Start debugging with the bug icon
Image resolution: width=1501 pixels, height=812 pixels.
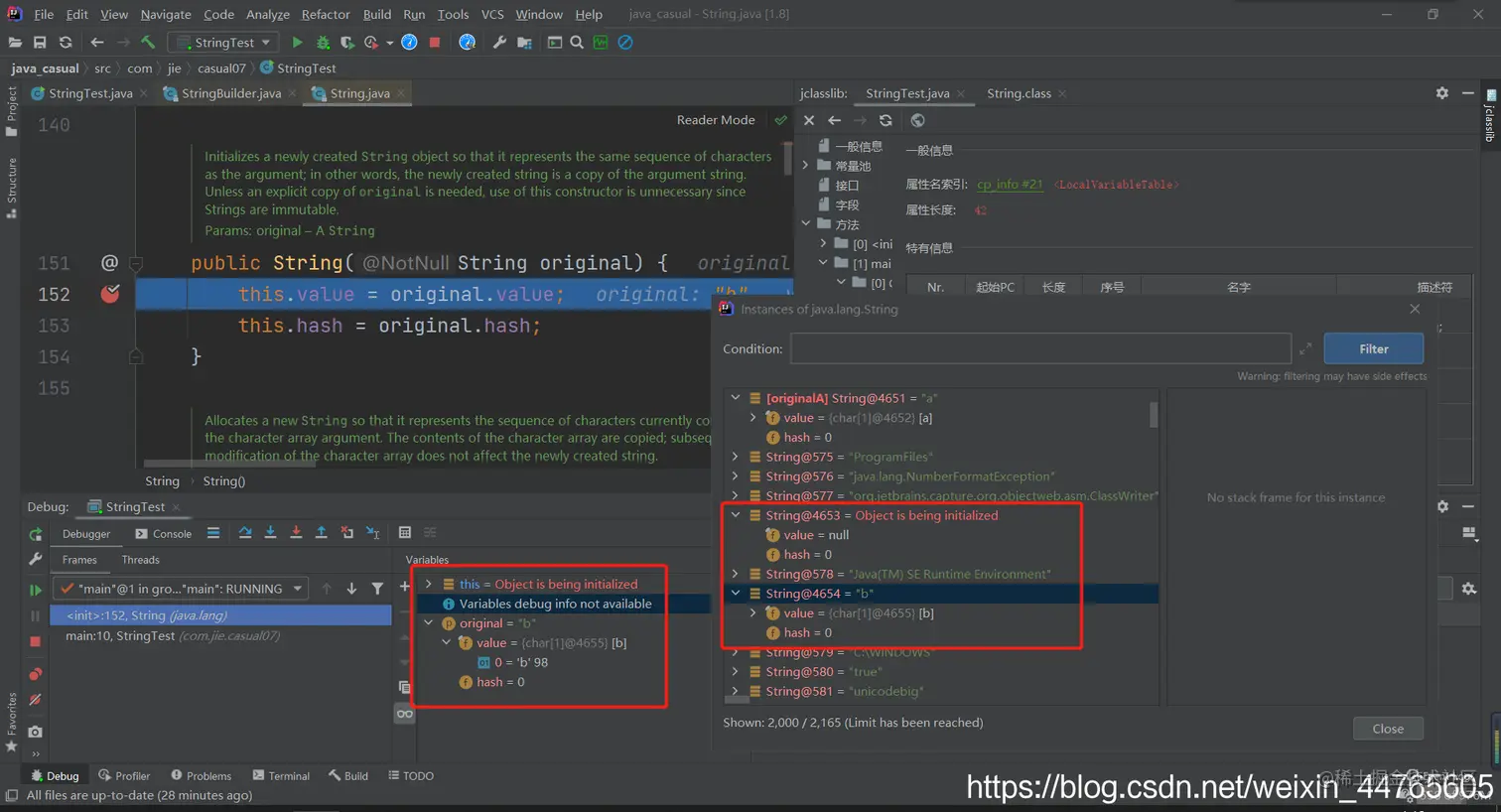click(323, 43)
